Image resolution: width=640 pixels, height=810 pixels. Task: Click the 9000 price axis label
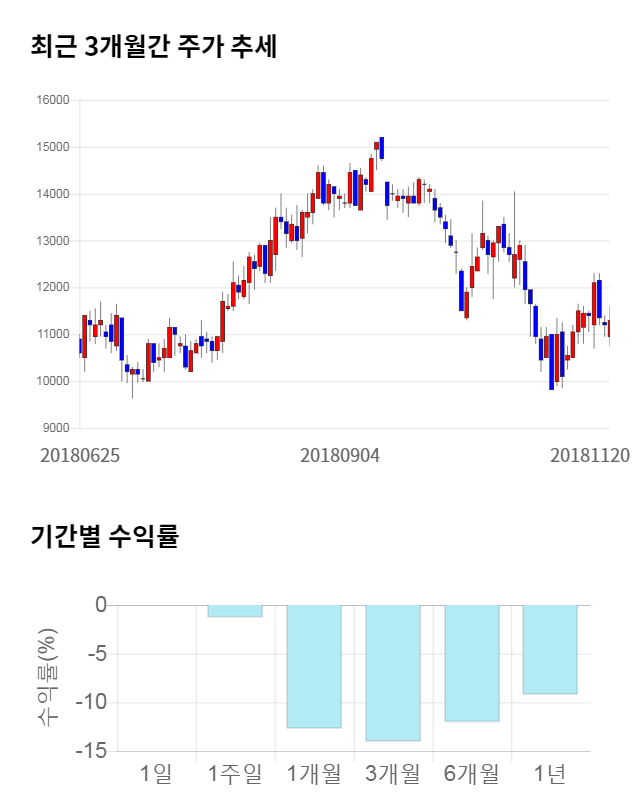pos(57,428)
